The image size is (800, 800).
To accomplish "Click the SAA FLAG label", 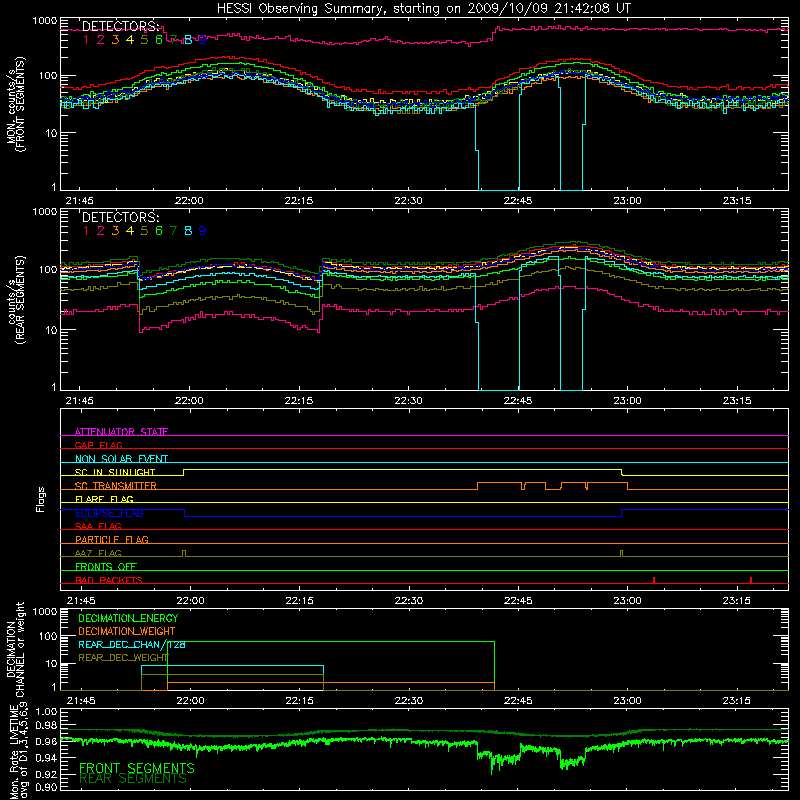I will [98, 526].
